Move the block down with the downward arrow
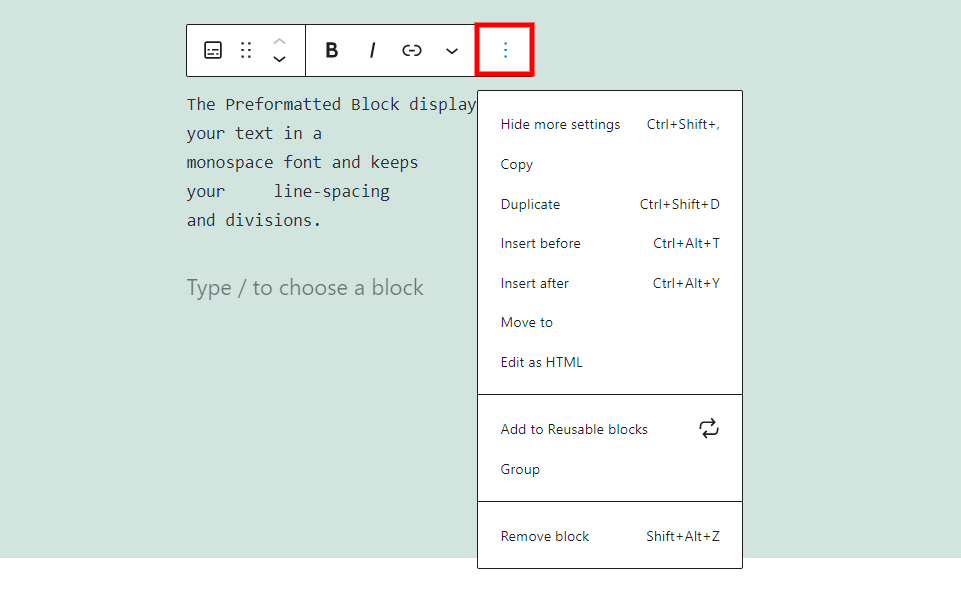 (280, 59)
